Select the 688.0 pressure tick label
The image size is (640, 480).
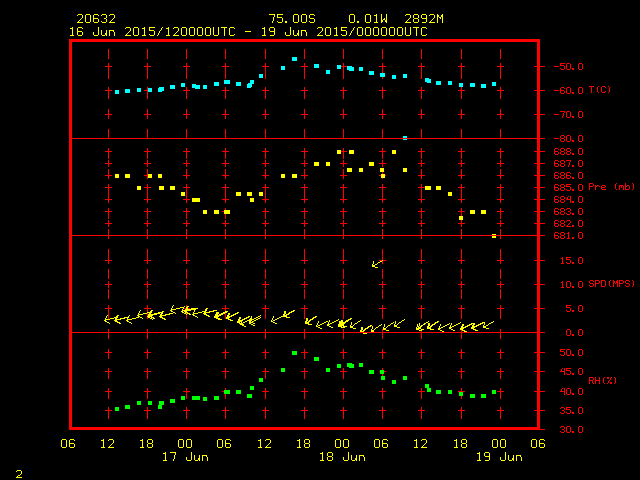(x=568, y=152)
